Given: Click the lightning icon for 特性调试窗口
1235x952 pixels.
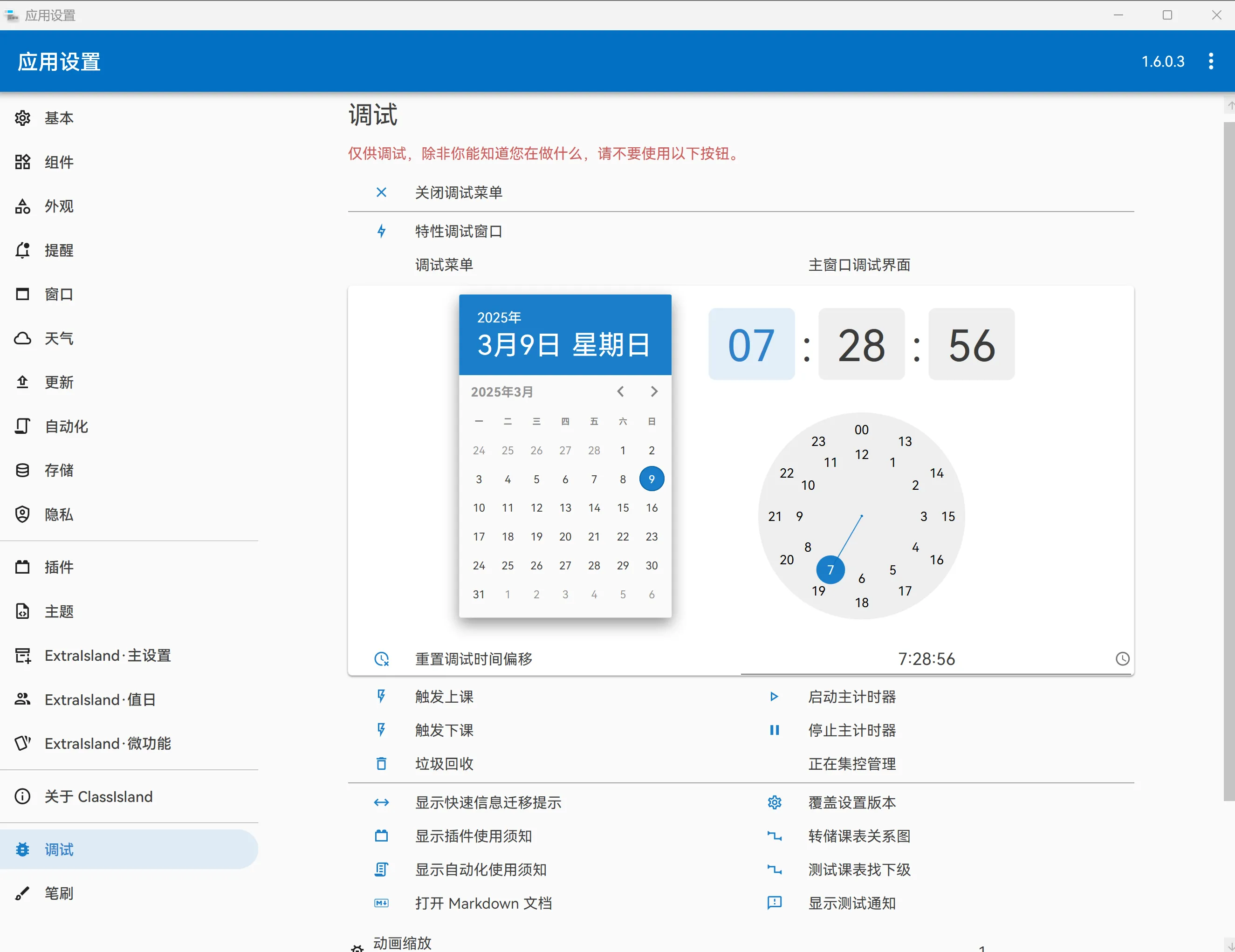Looking at the screenshot, I should (x=382, y=231).
